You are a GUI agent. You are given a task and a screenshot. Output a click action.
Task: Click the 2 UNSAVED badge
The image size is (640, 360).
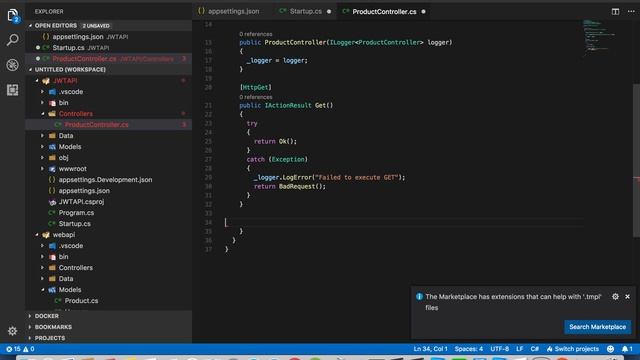[96, 26]
